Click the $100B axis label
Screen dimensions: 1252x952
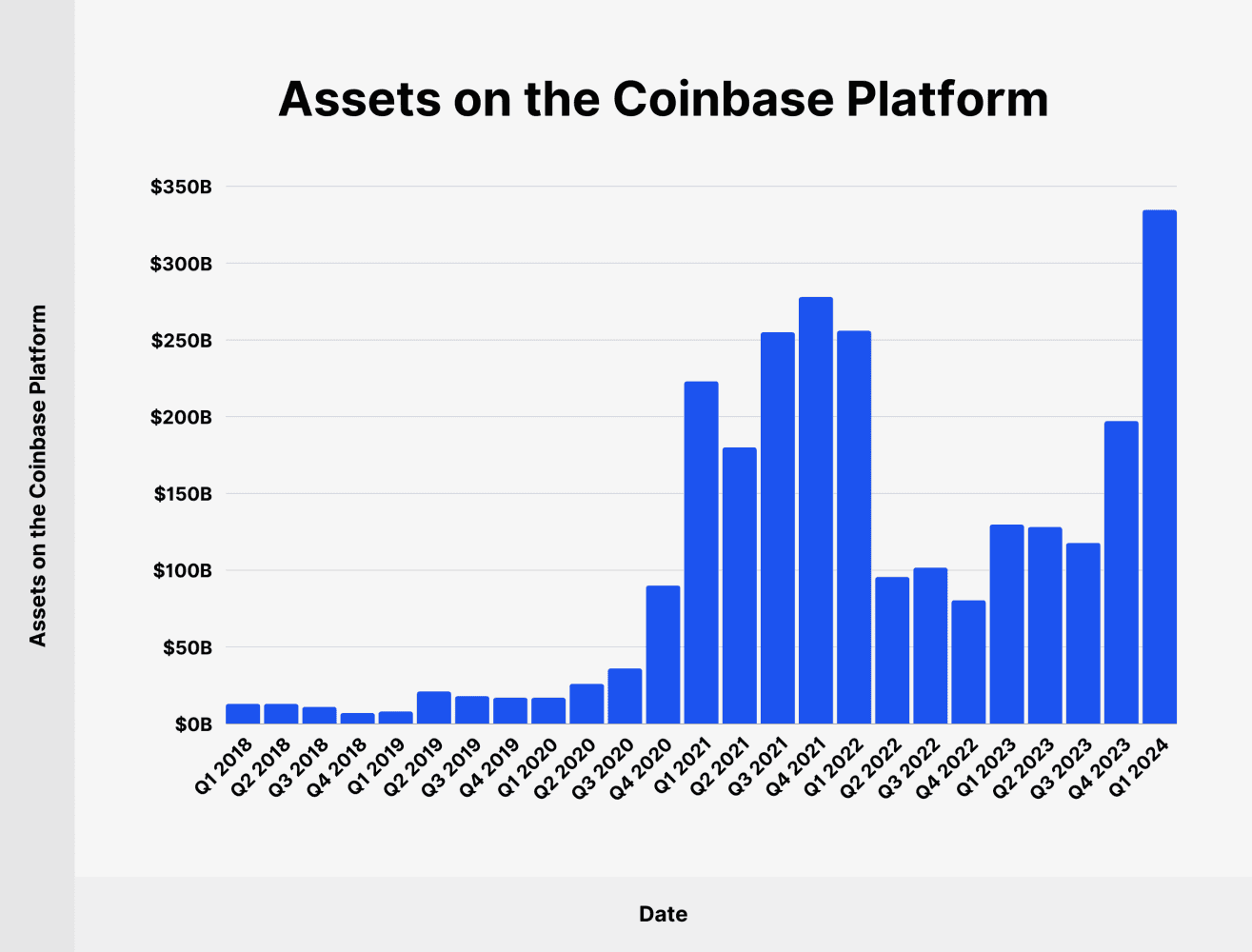pos(182,570)
